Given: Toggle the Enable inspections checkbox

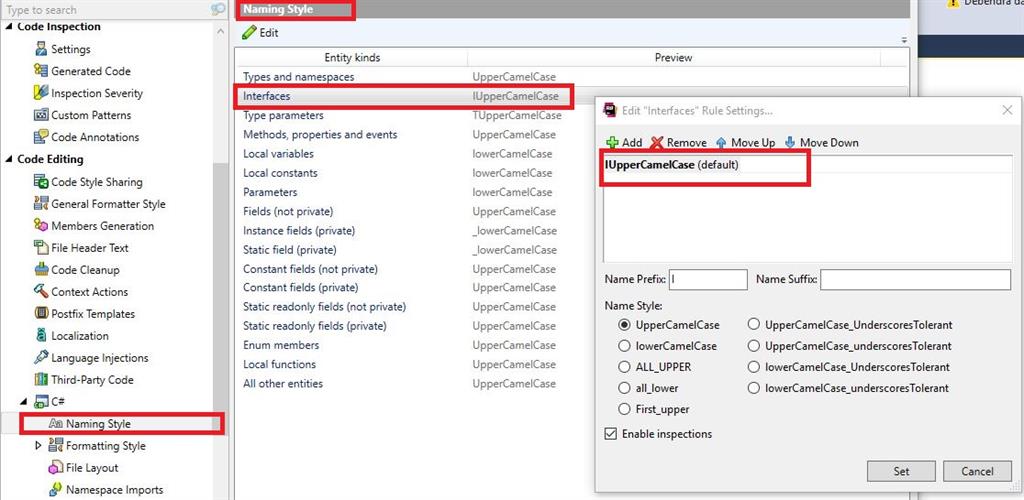Looking at the screenshot, I should (x=611, y=434).
